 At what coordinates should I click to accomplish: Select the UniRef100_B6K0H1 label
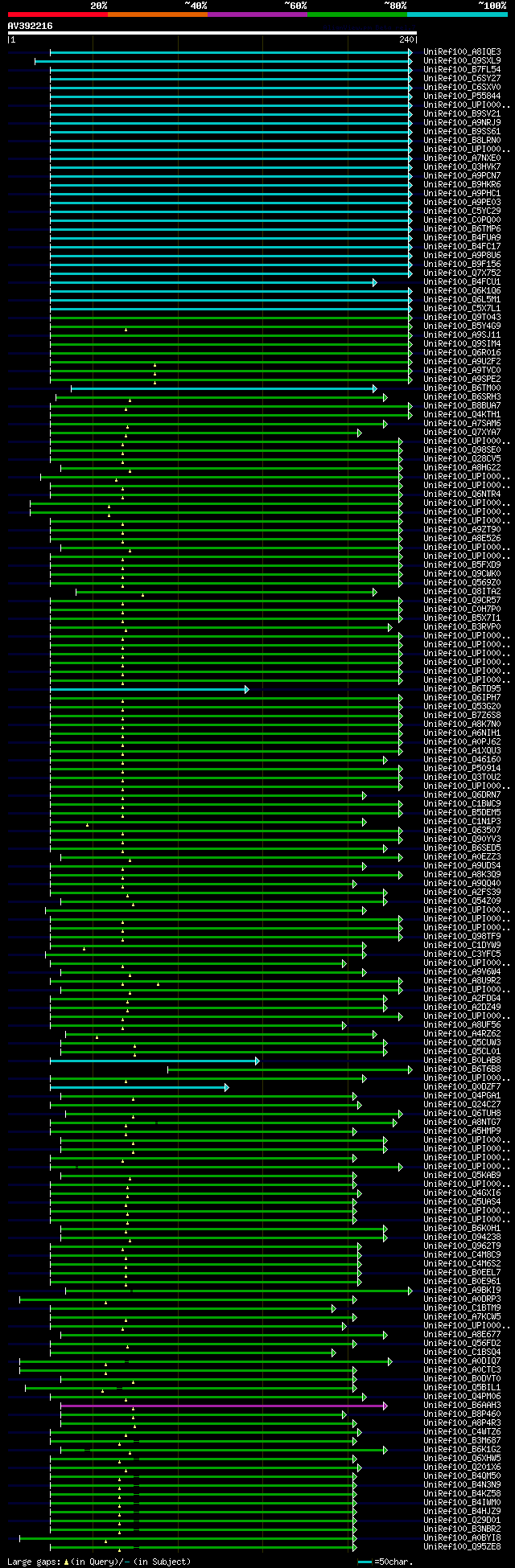pos(462,1228)
